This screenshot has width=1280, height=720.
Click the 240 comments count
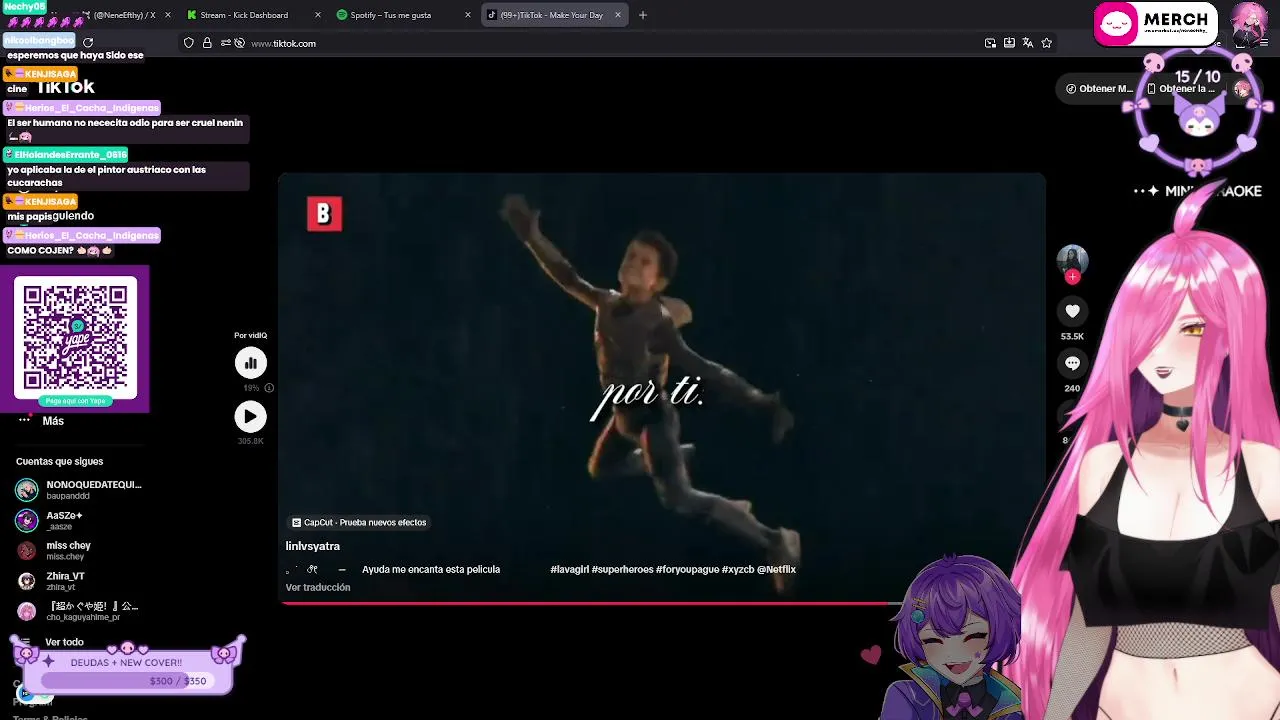tap(1072, 388)
